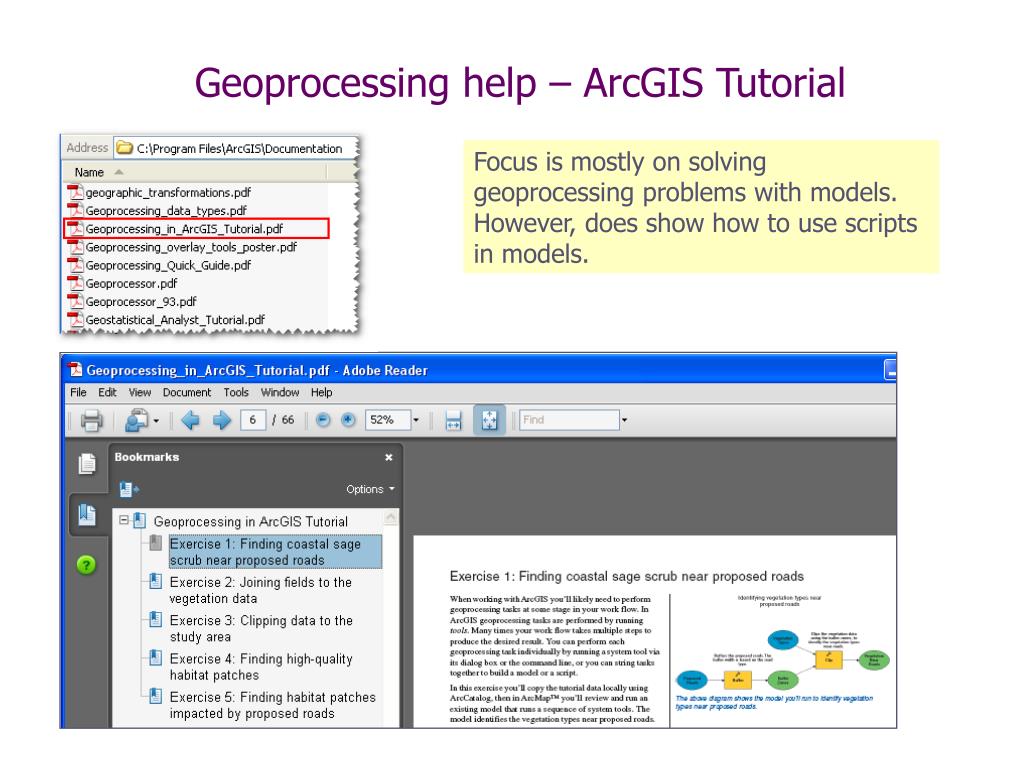The width and height of the screenshot is (1024, 768).
Task: Click the Address bar path field
Action: [236, 148]
